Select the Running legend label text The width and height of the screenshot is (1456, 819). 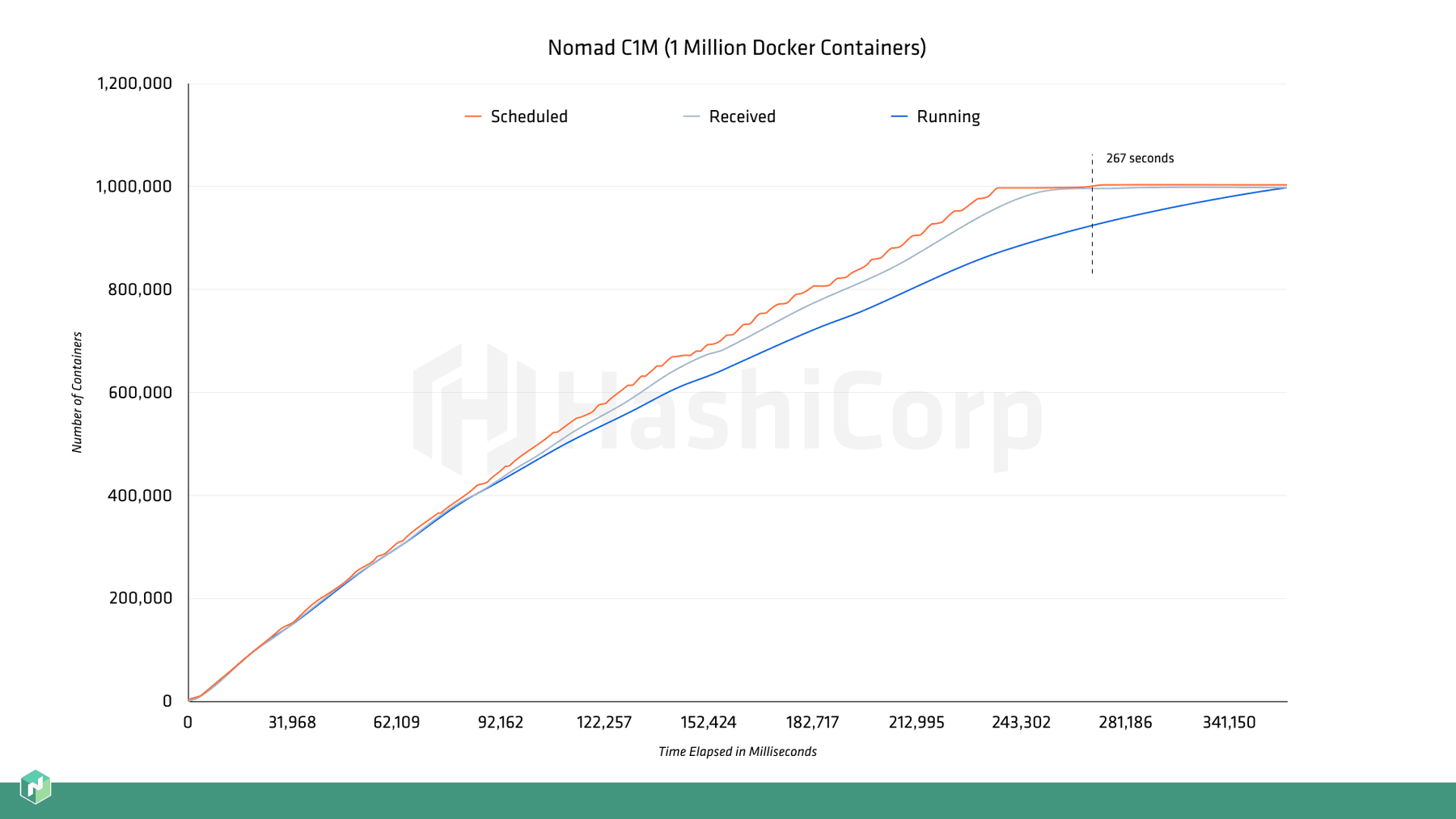pyautogui.click(x=948, y=116)
